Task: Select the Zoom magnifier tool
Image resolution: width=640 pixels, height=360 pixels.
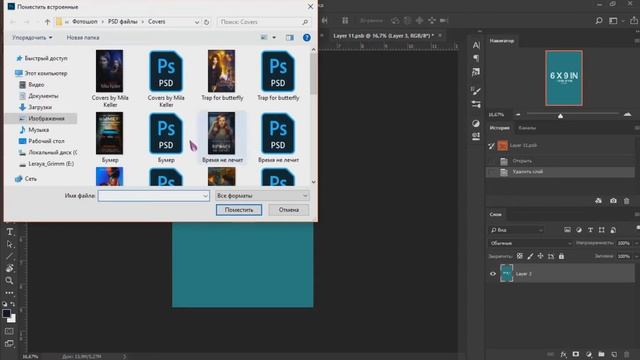Action: pyautogui.click(x=9, y=280)
